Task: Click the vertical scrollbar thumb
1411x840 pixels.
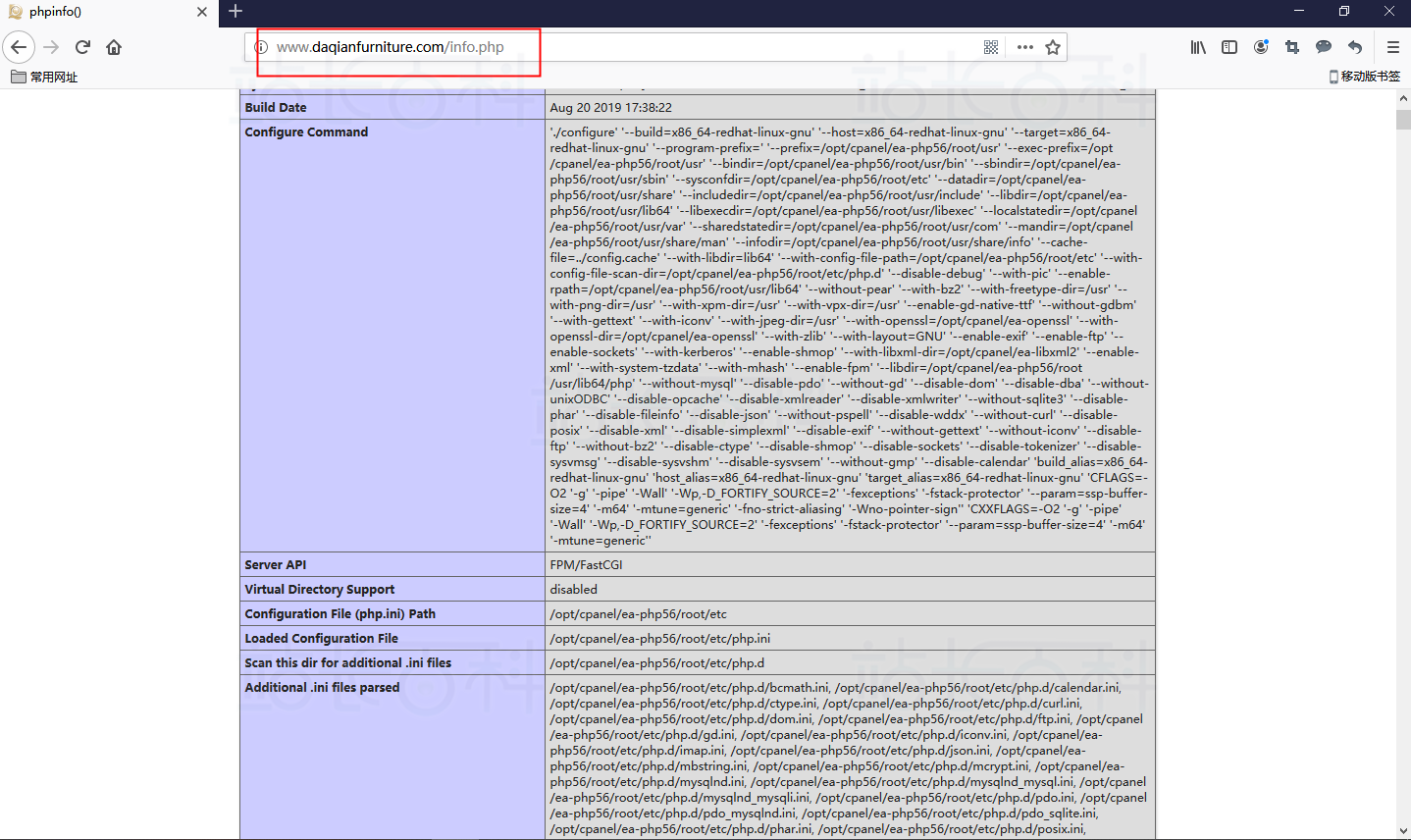Action: (1402, 119)
